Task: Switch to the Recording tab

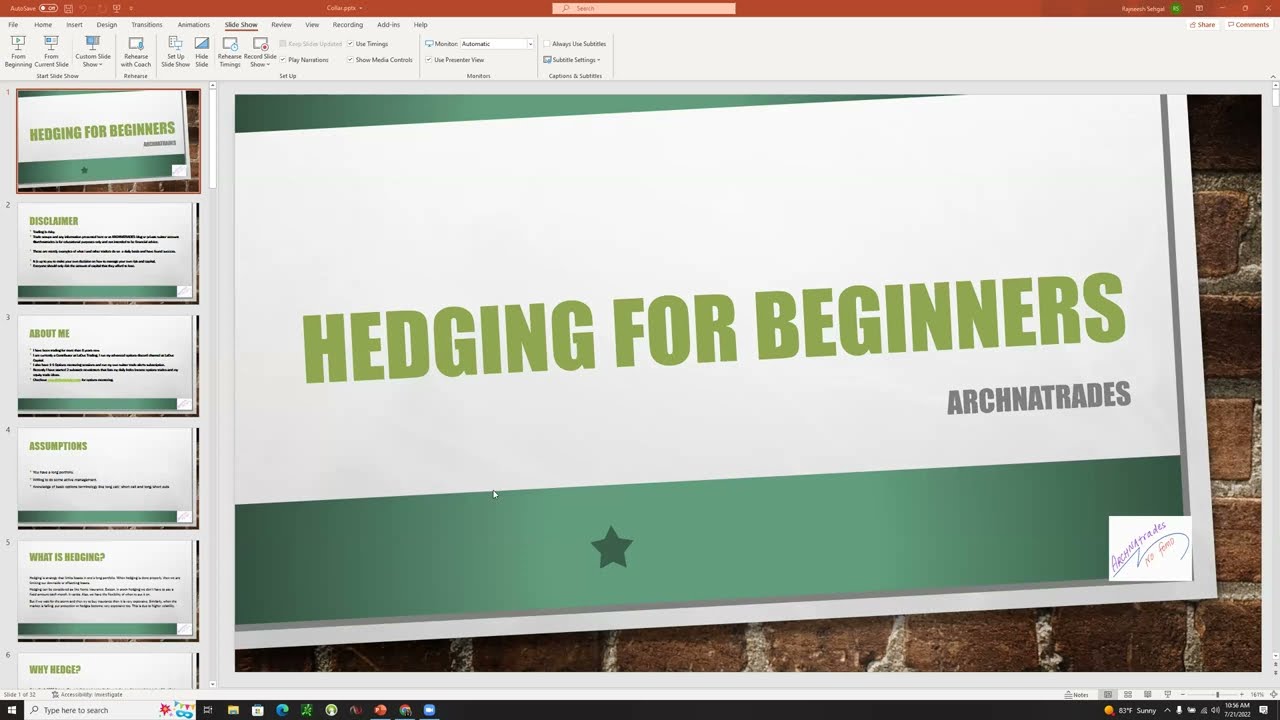Action: point(348,24)
